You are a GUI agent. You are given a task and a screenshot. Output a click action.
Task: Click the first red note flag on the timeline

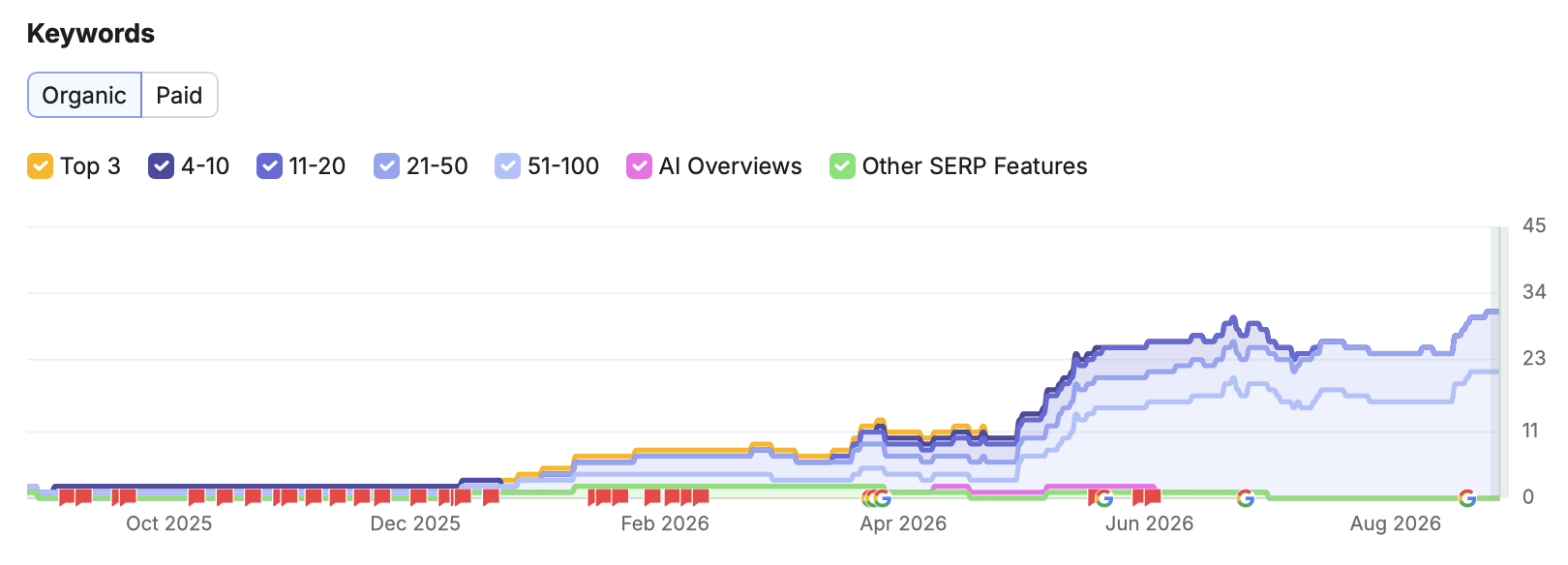pyautogui.click(x=67, y=497)
